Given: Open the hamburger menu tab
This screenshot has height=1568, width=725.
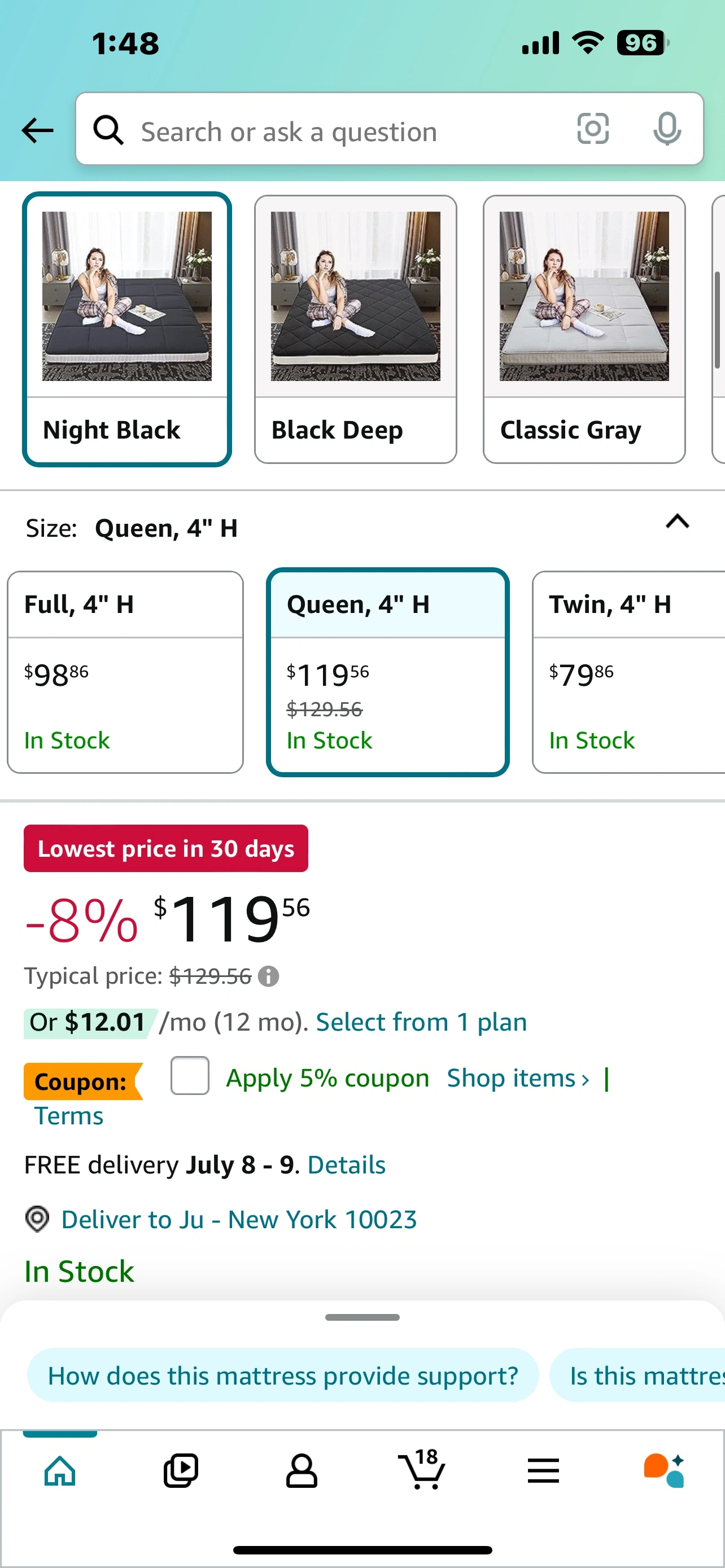Looking at the screenshot, I should pos(543,1471).
